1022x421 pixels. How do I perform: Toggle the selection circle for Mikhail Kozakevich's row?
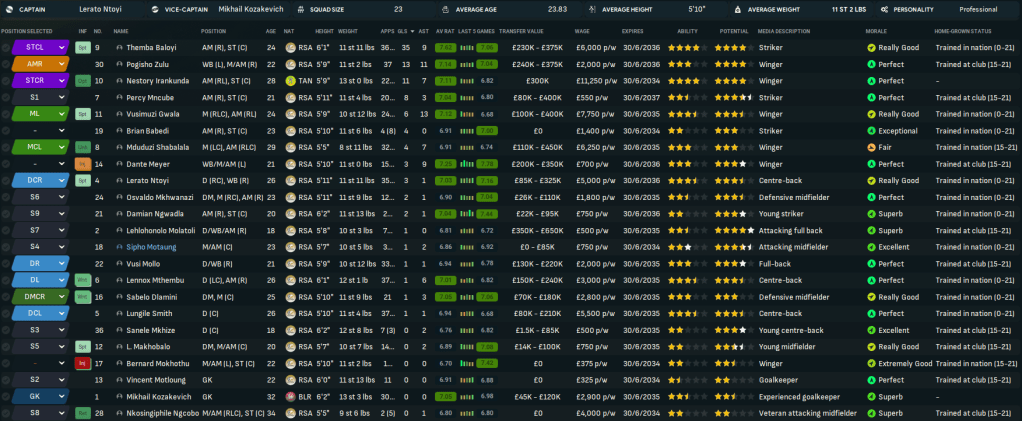point(6,396)
